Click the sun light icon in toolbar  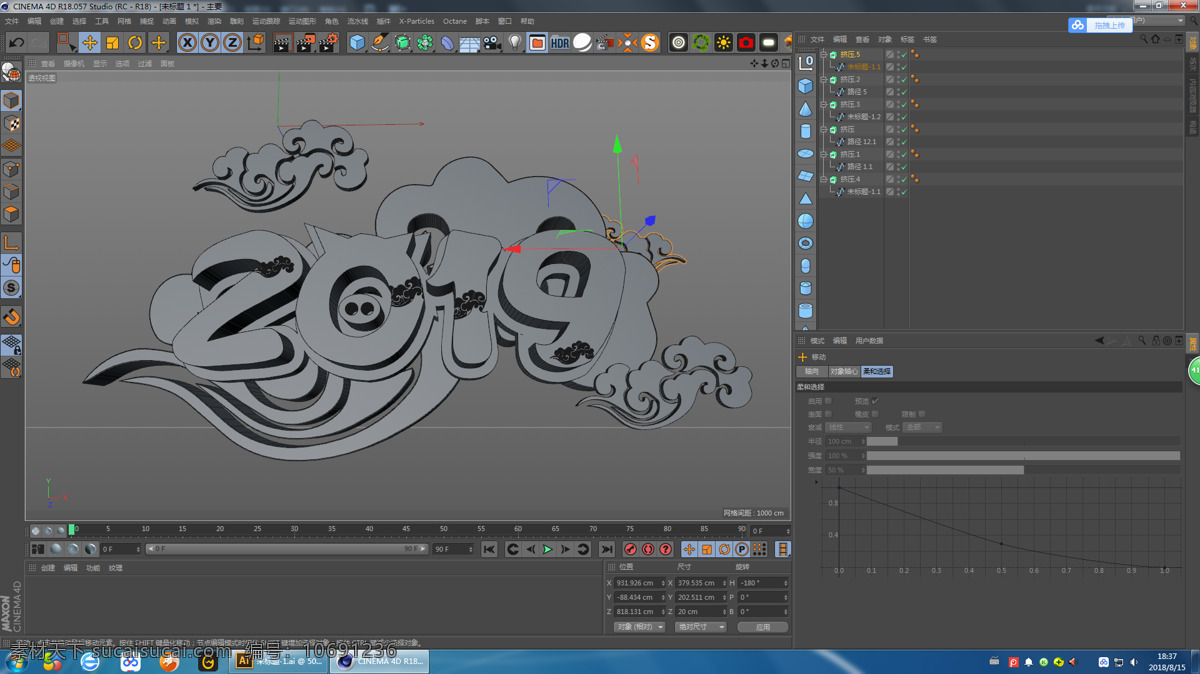(724, 42)
